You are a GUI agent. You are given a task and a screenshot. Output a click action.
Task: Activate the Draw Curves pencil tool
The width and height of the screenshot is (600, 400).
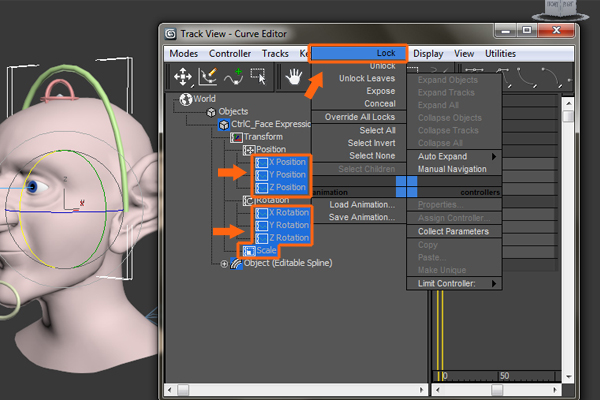click(208, 76)
